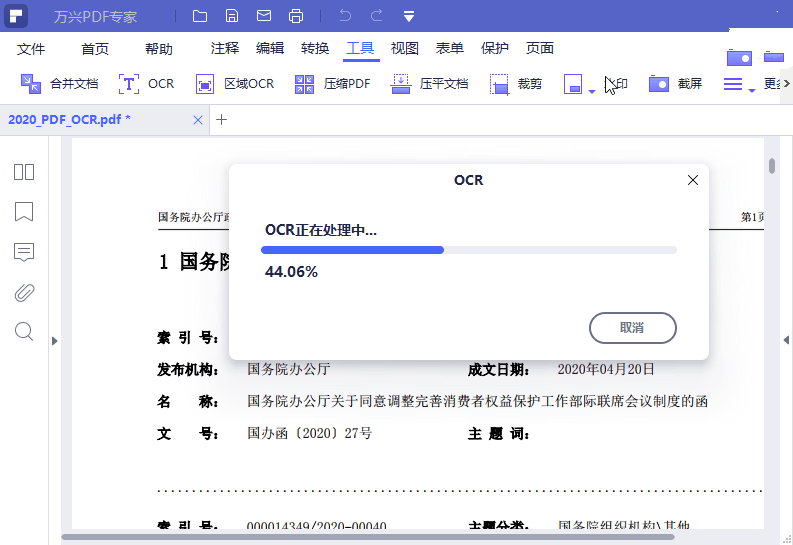The width and height of the screenshot is (793, 545).
Task: Expand the quick access toolbar dropdown
Action: 409,16
